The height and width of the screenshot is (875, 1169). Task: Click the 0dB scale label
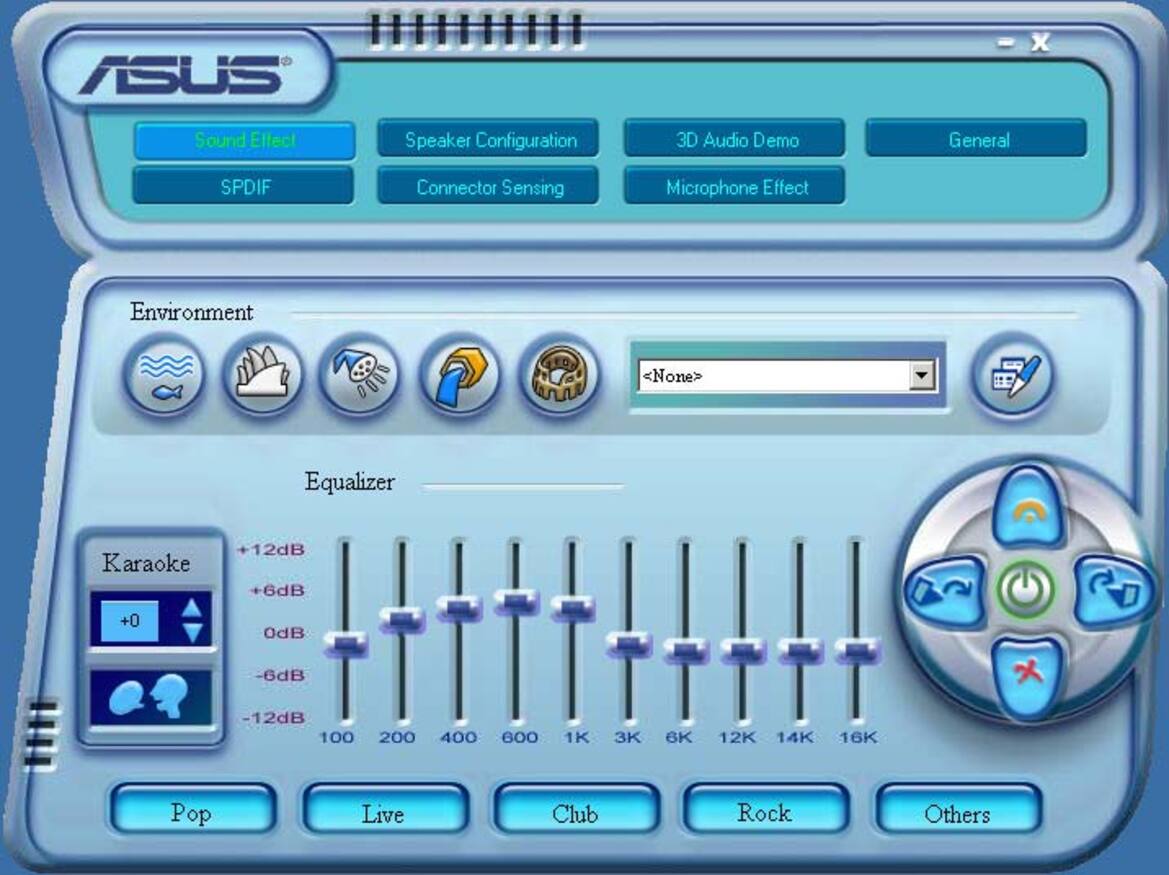(284, 633)
